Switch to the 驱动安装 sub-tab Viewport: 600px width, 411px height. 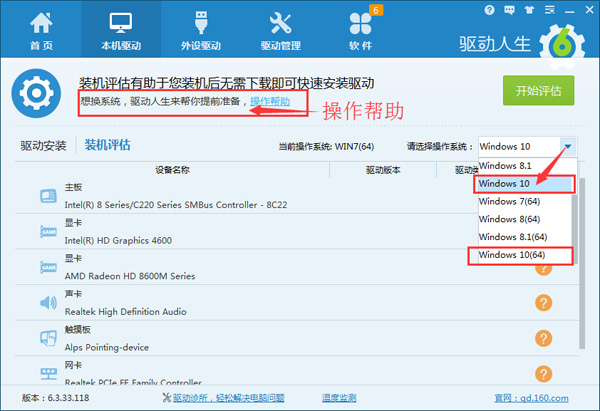coord(44,146)
